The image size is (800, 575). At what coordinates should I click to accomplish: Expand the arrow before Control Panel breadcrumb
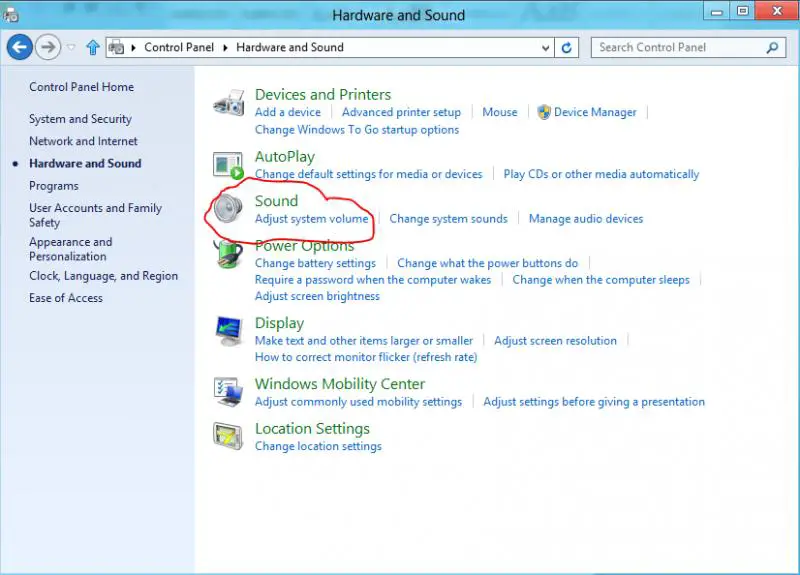click(x=134, y=48)
